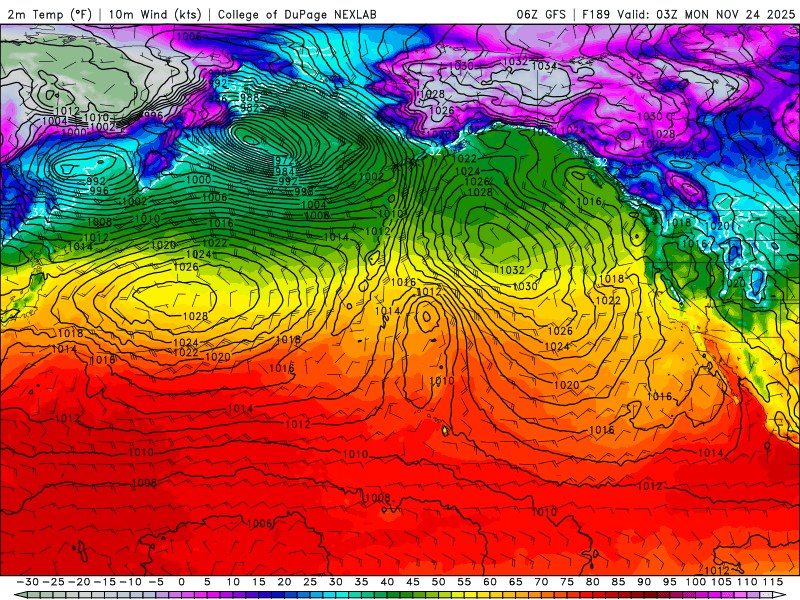The height and width of the screenshot is (600, 800).
Task: Click the "2m Temp (°F)" header label
Action: [49, 14]
